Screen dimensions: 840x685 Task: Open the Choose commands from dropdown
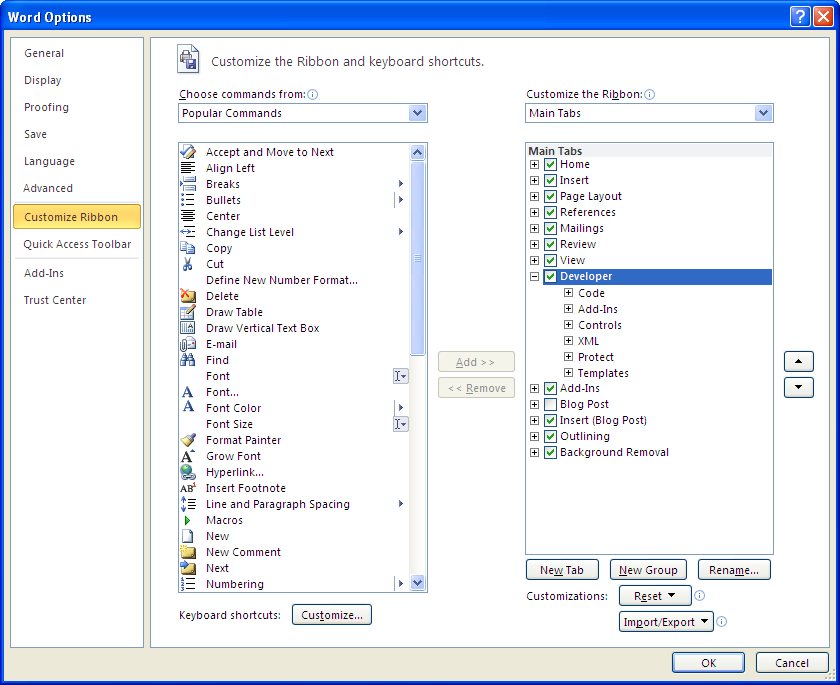417,113
